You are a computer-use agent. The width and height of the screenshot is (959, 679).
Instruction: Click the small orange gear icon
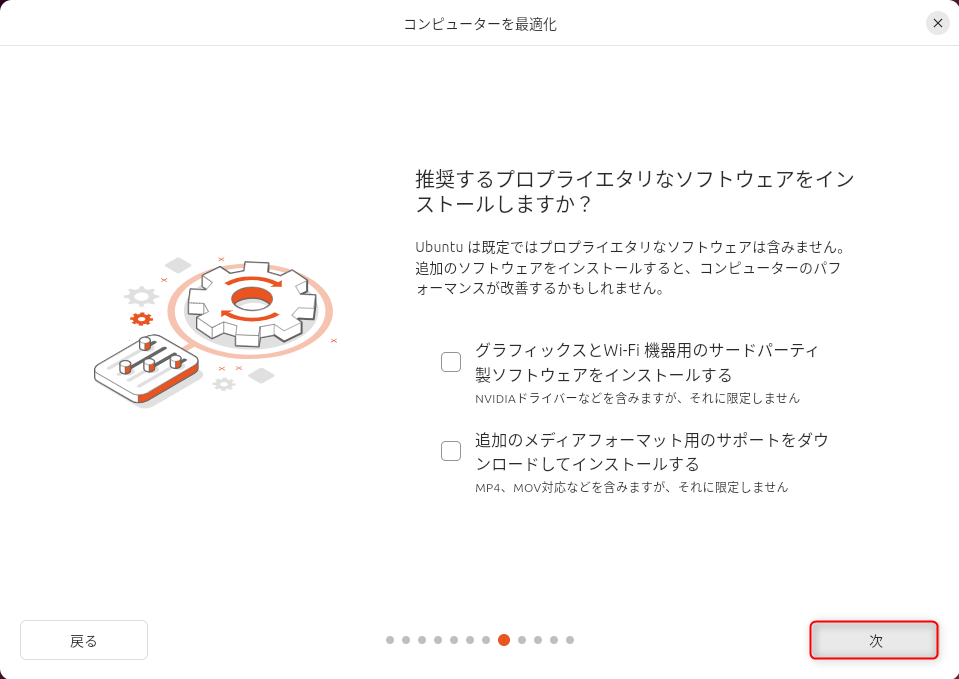[141, 319]
